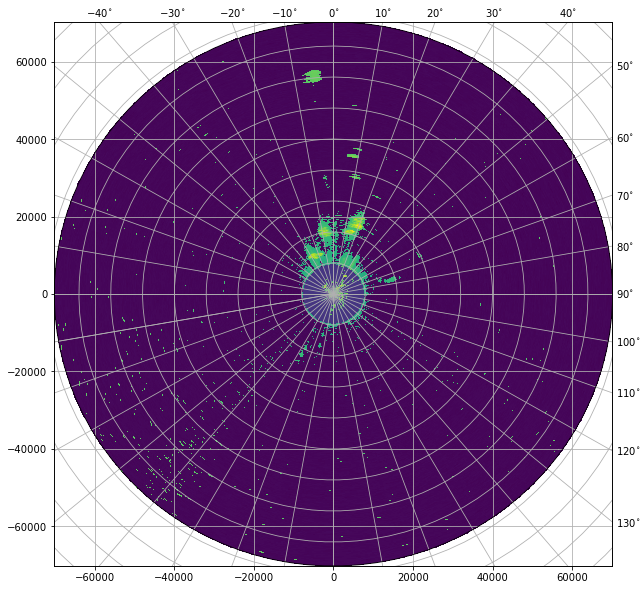Select the 100° angle label
Screen dimensions: 640x590
pos(628,342)
